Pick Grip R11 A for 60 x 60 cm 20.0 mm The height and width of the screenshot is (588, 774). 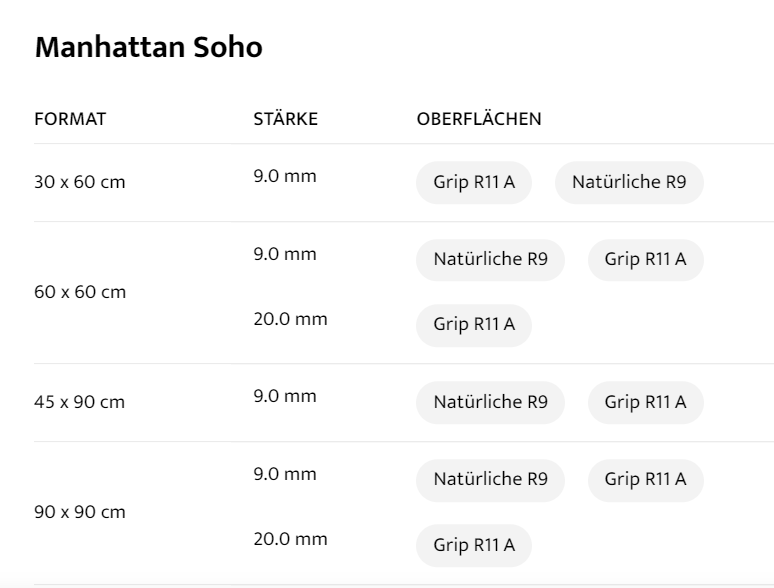pos(474,326)
